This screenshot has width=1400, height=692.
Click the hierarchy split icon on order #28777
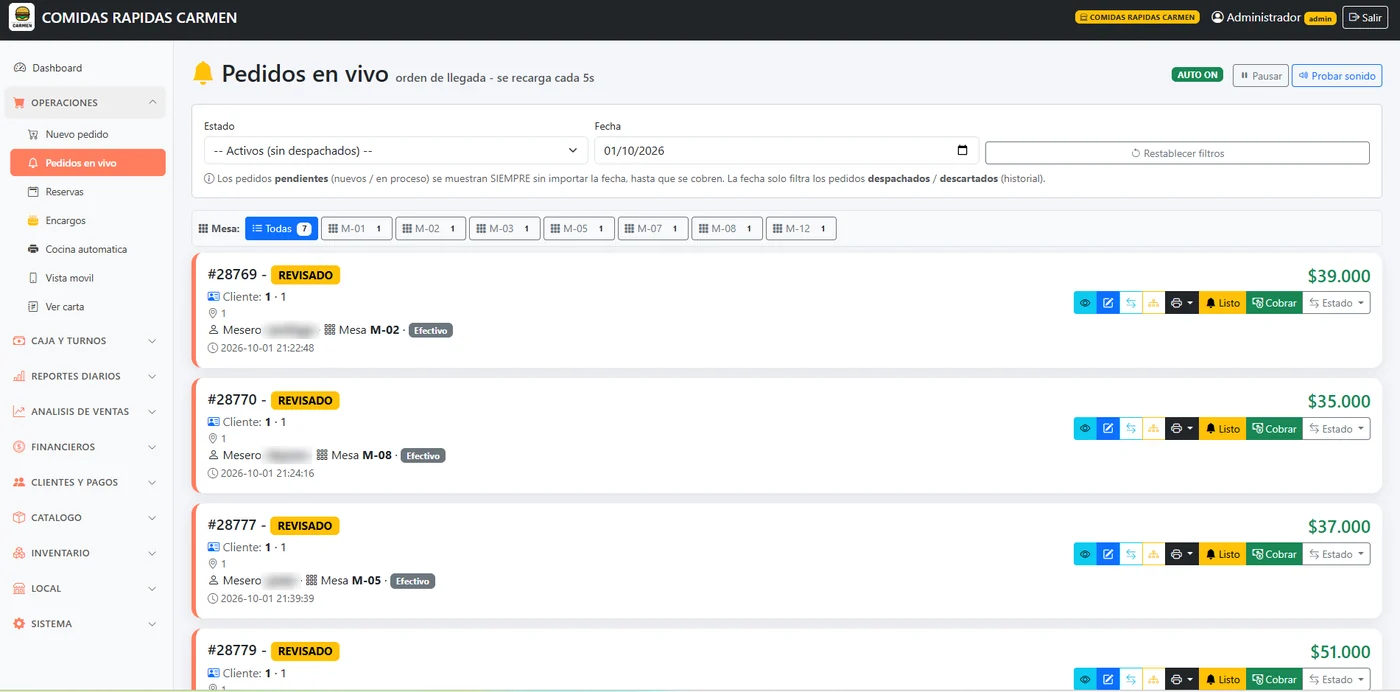[1154, 554]
